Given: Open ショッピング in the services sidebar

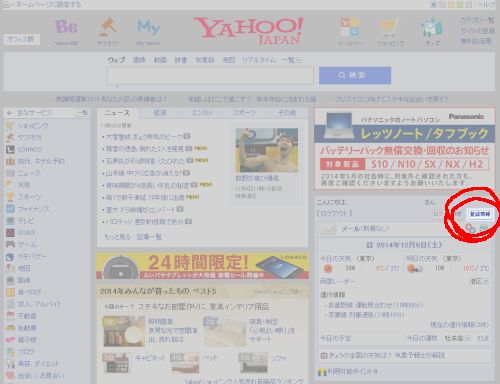Looking at the screenshot, I should [x=33, y=126].
